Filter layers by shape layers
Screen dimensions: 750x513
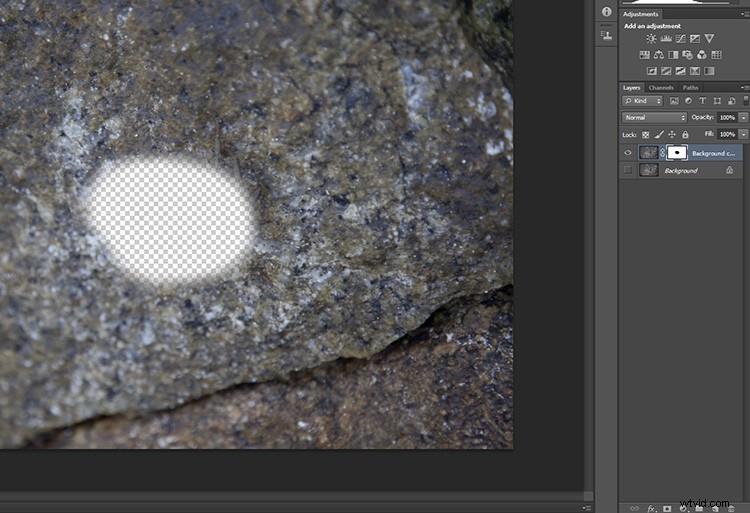click(717, 101)
